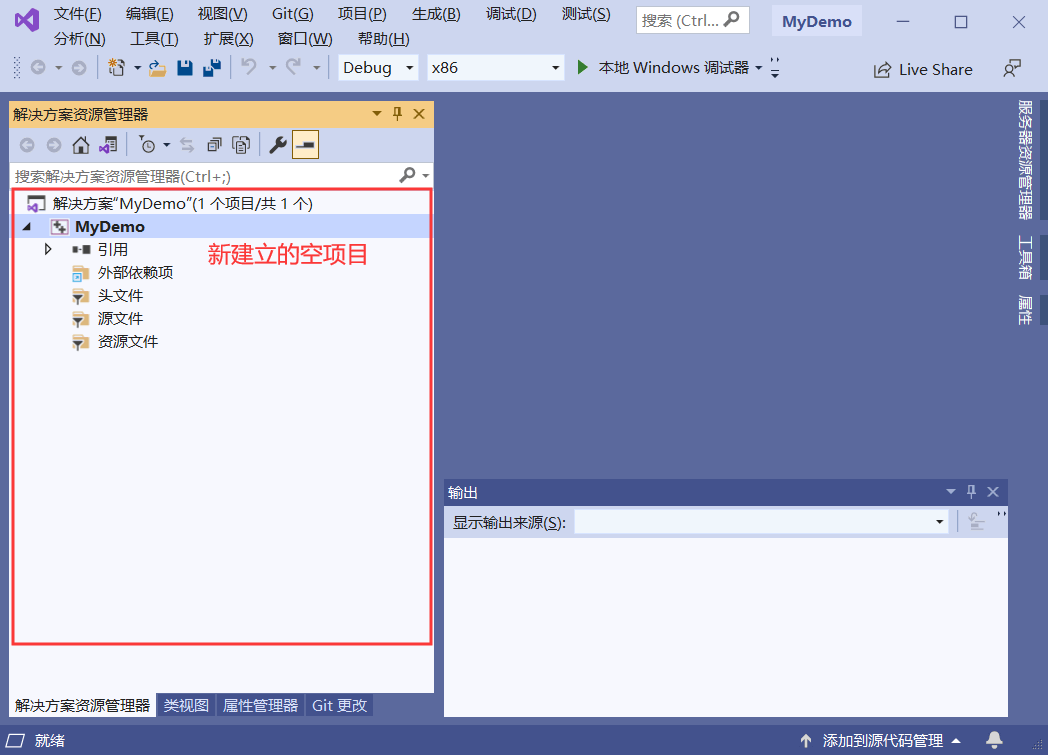Switch to the 类视图 tab
Screen dimensions: 1048x755
[186, 706]
